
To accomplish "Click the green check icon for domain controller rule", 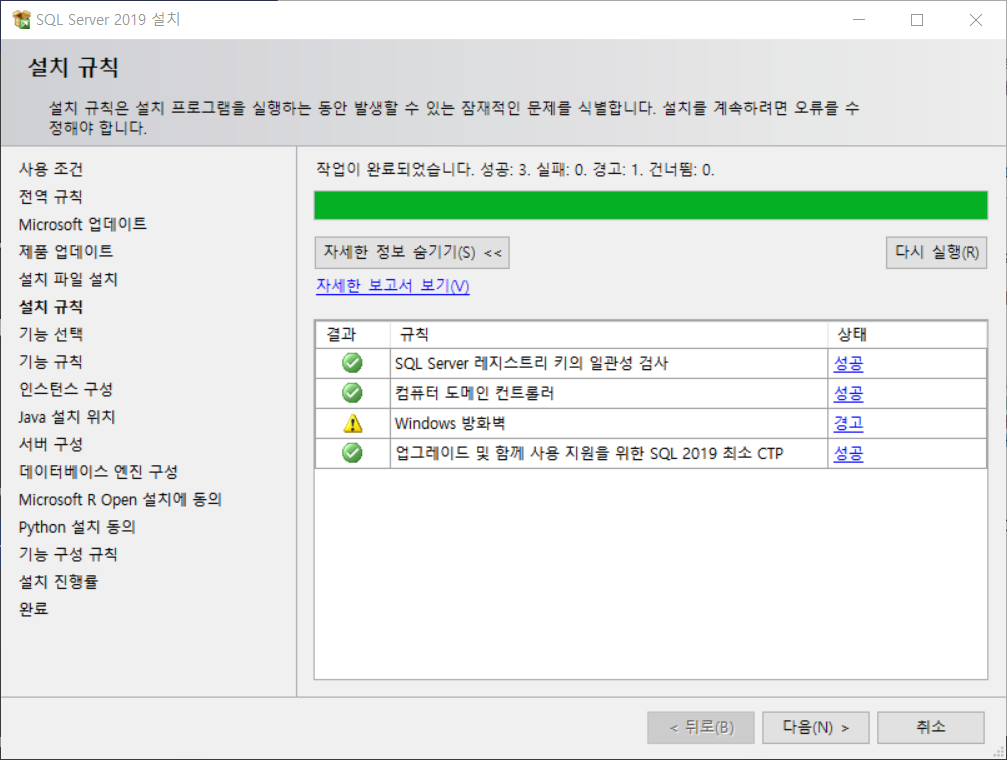I will click(x=352, y=393).
